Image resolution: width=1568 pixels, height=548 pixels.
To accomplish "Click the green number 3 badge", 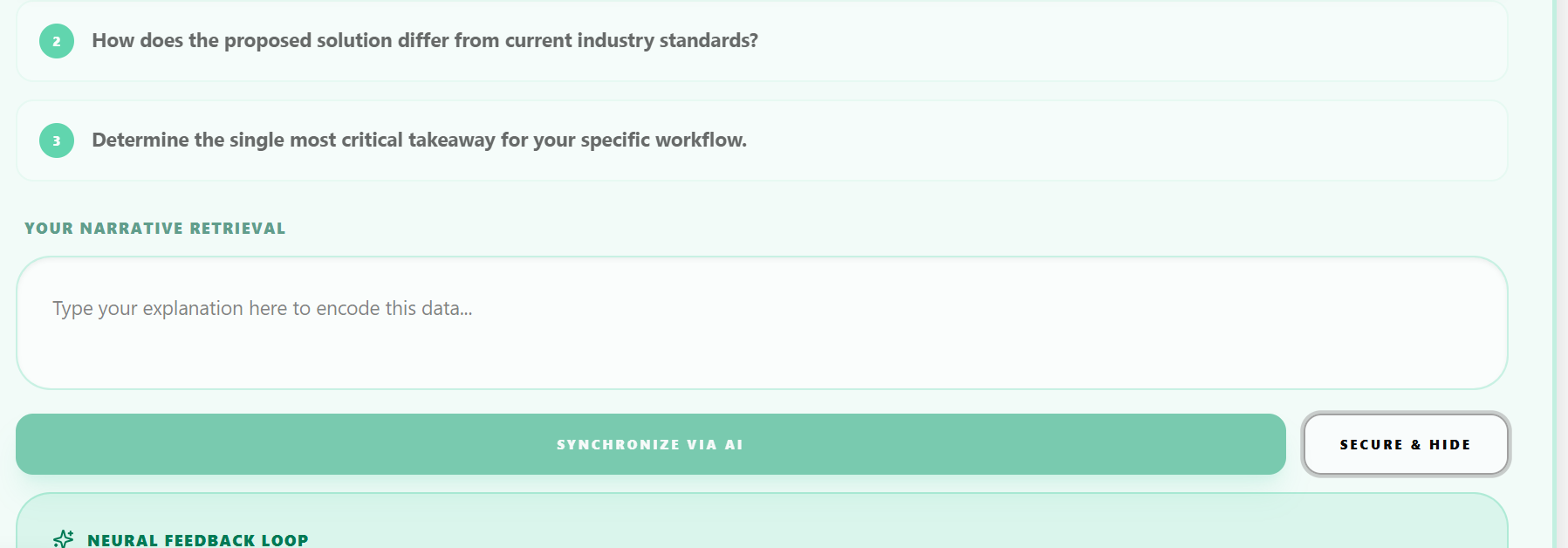I will click(x=57, y=140).
